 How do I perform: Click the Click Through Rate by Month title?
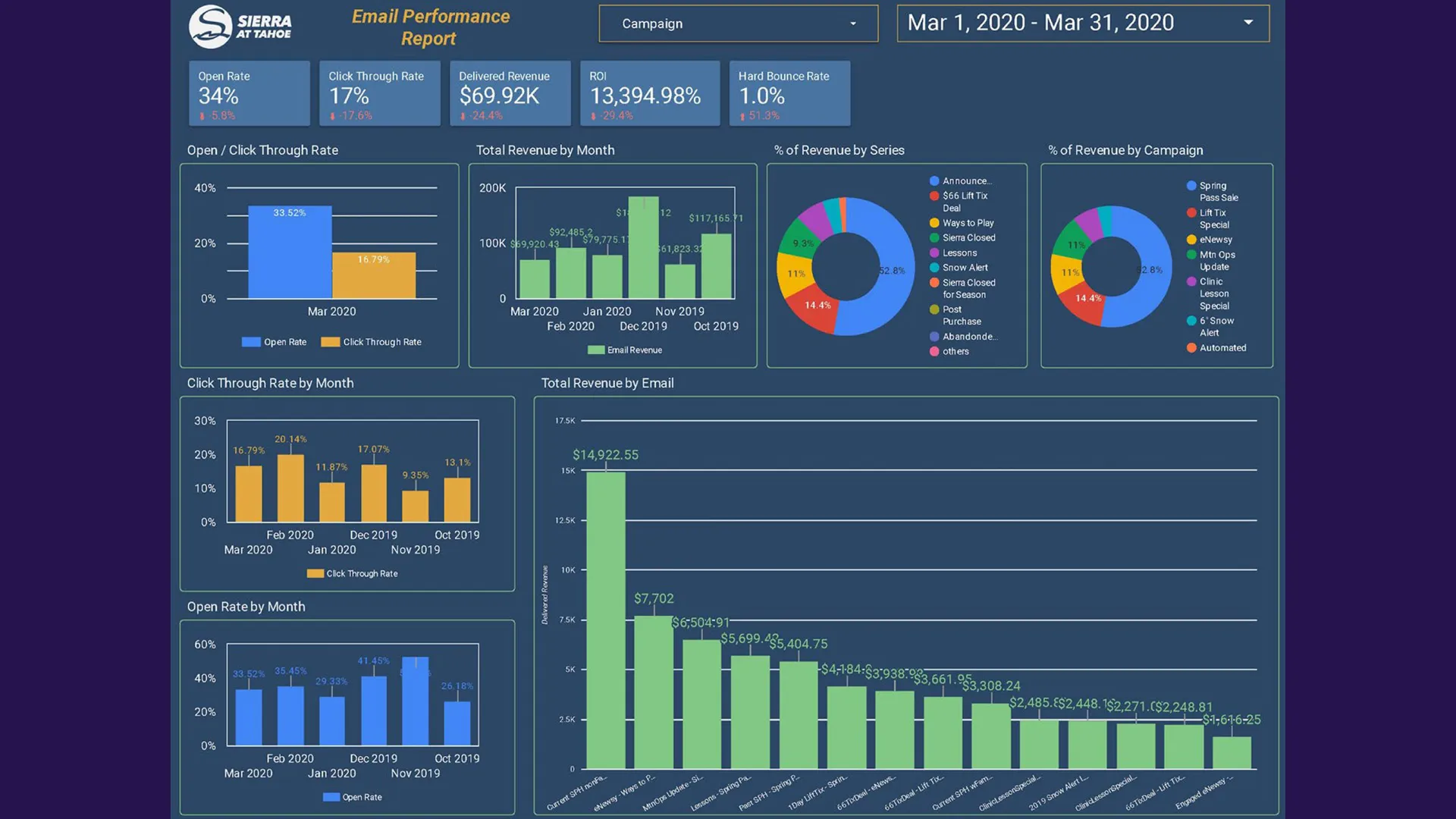pos(271,384)
